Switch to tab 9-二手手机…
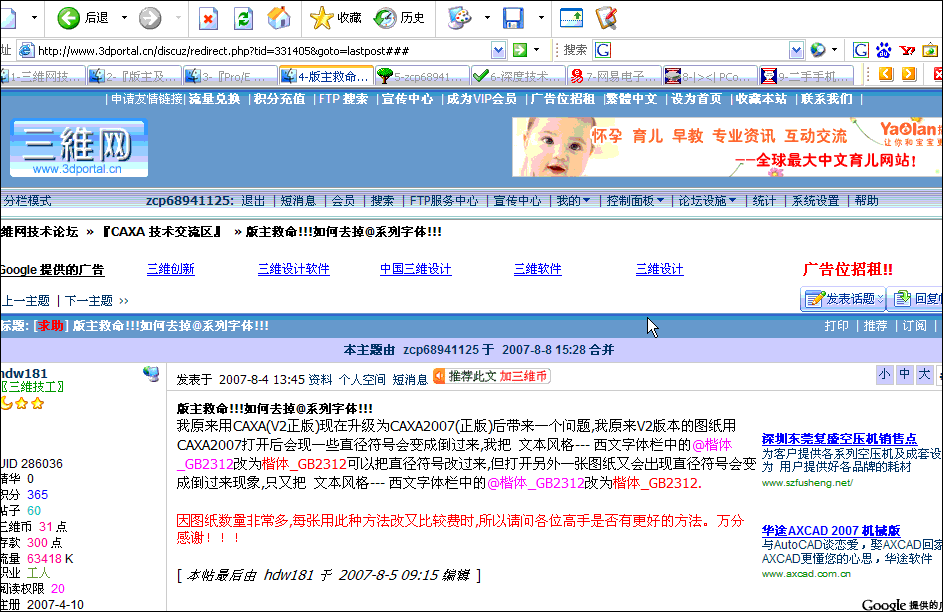The image size is (943, 612). (806, 76)
